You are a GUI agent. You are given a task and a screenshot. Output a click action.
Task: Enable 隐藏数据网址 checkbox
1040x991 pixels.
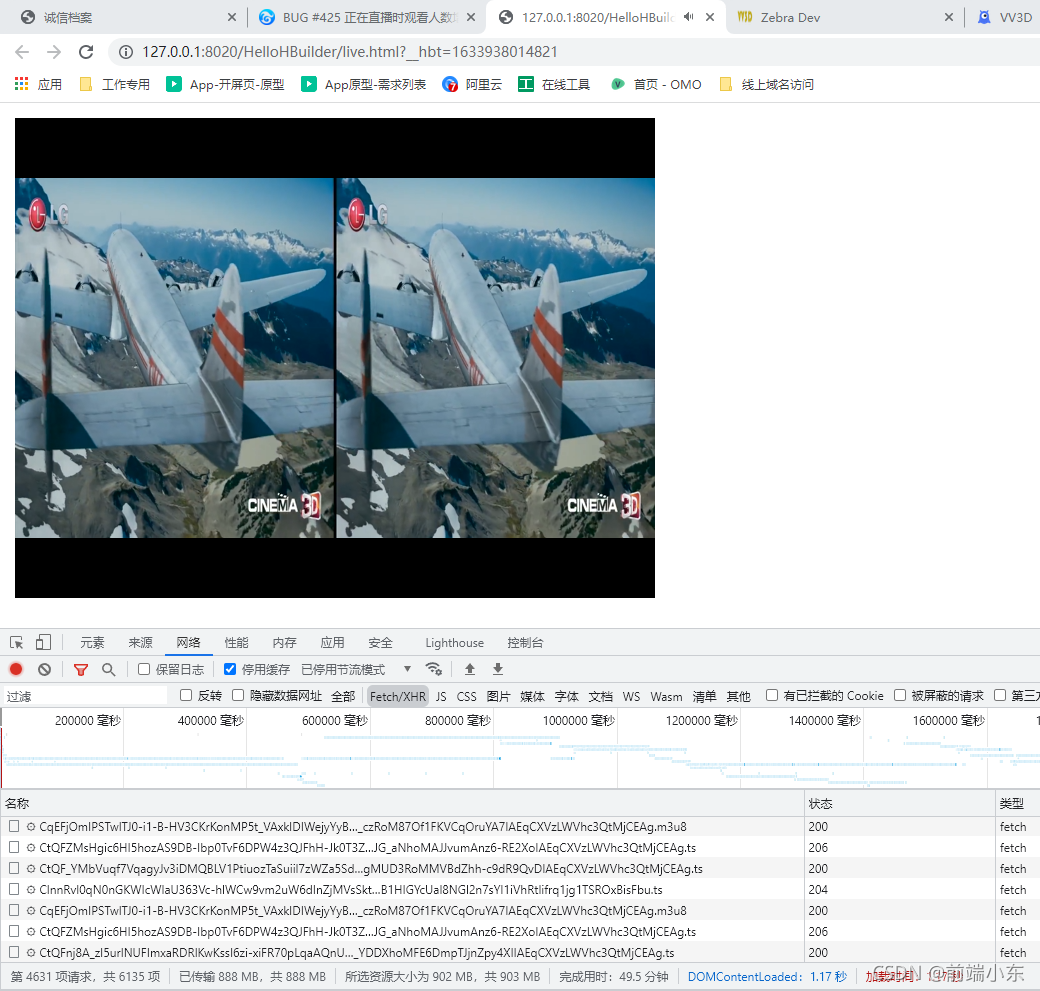pos(237,695)
